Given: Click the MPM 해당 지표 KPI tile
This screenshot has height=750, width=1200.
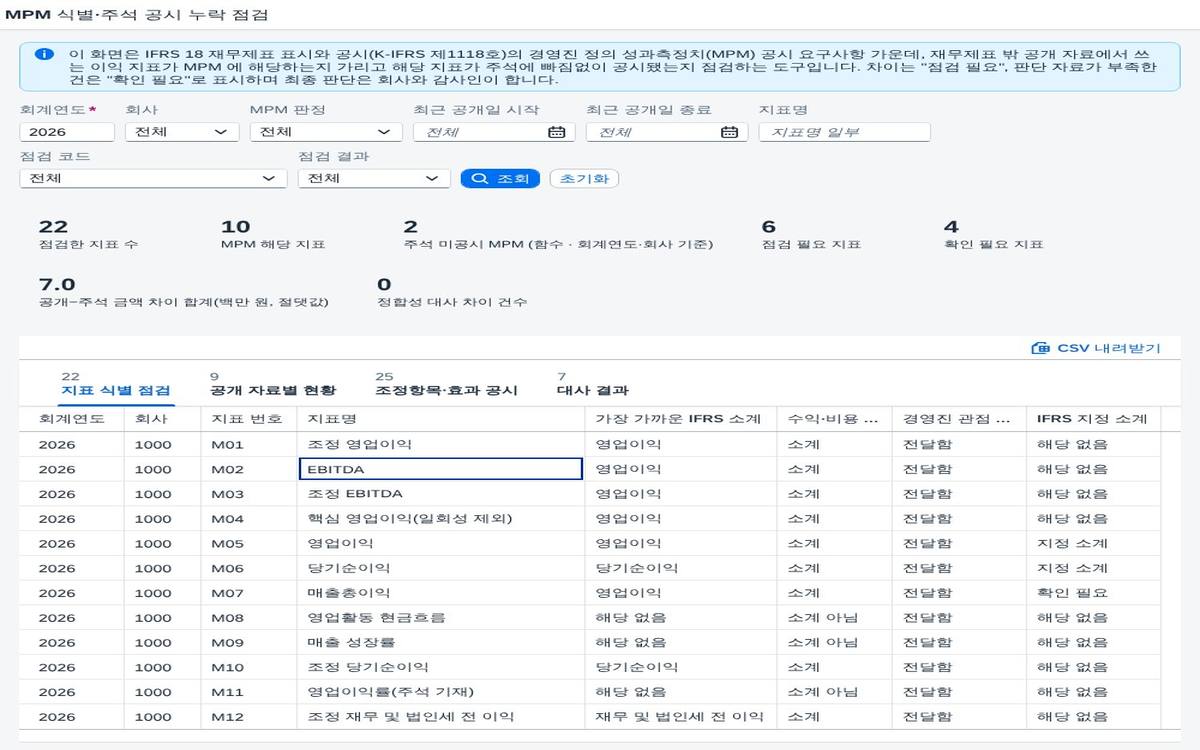Looking at the screenshot, I should [x=273, y=235].
